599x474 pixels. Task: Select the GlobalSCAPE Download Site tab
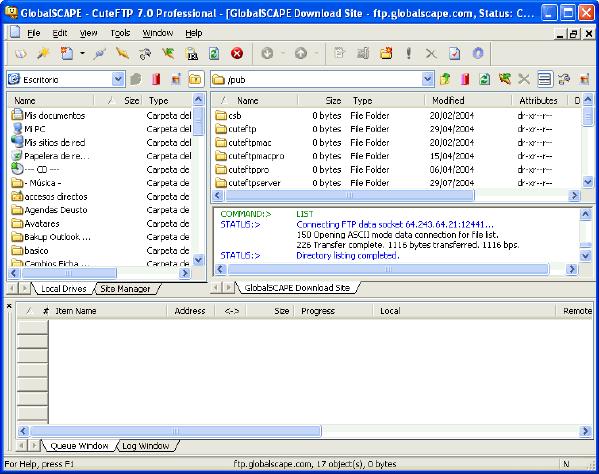point(297,288)
